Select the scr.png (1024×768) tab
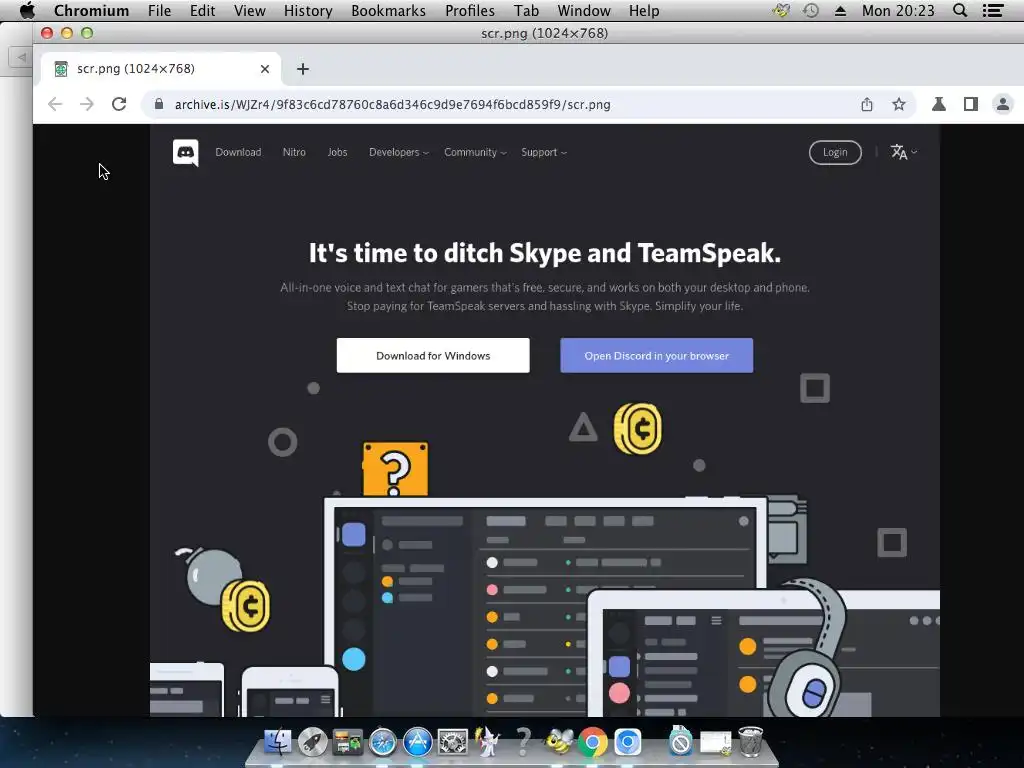 tap(161, 69)
